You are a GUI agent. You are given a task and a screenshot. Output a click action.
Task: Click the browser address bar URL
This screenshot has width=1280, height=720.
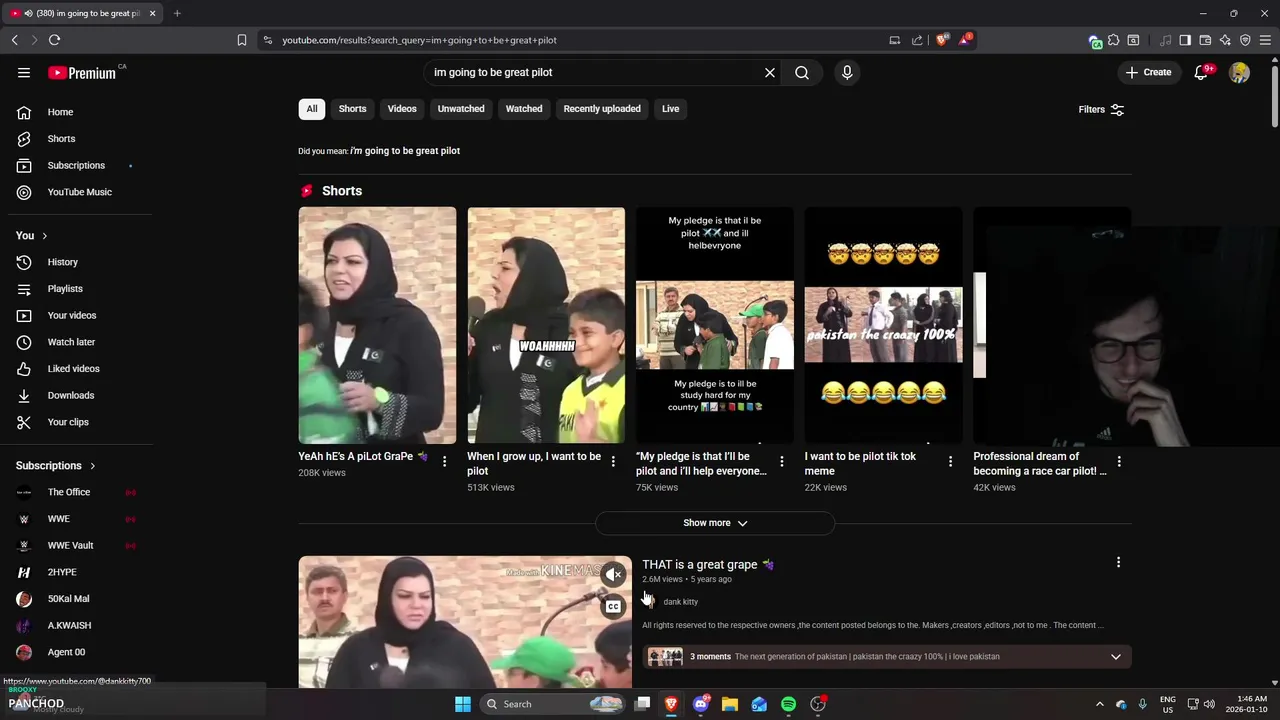pyautogui.click(x=419, y=40)
